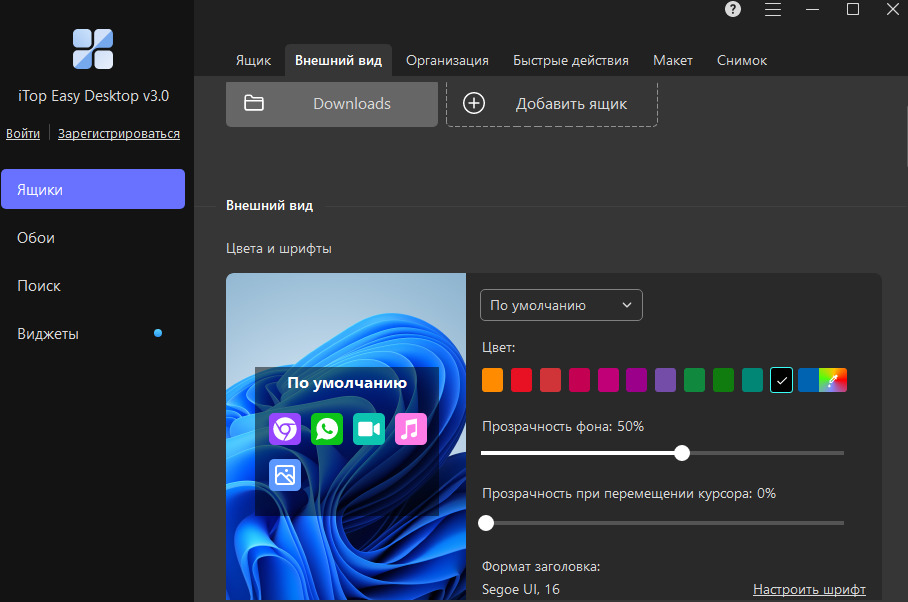Click the Segoe UI, 16 font text
This screenshot has width=908, height=602.
(x=521, y=589)
